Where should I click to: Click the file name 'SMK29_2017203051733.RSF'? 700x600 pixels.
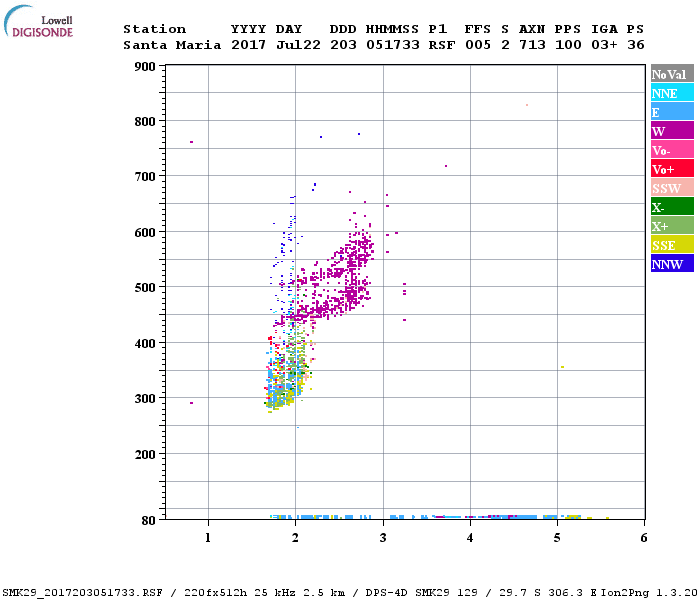tap(83, 592)
